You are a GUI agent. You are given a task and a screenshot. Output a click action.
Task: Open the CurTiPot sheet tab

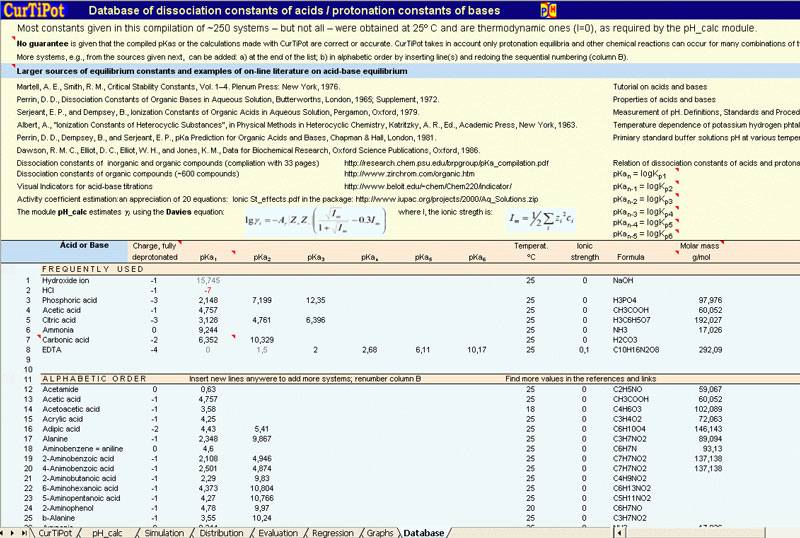(55, 533)
